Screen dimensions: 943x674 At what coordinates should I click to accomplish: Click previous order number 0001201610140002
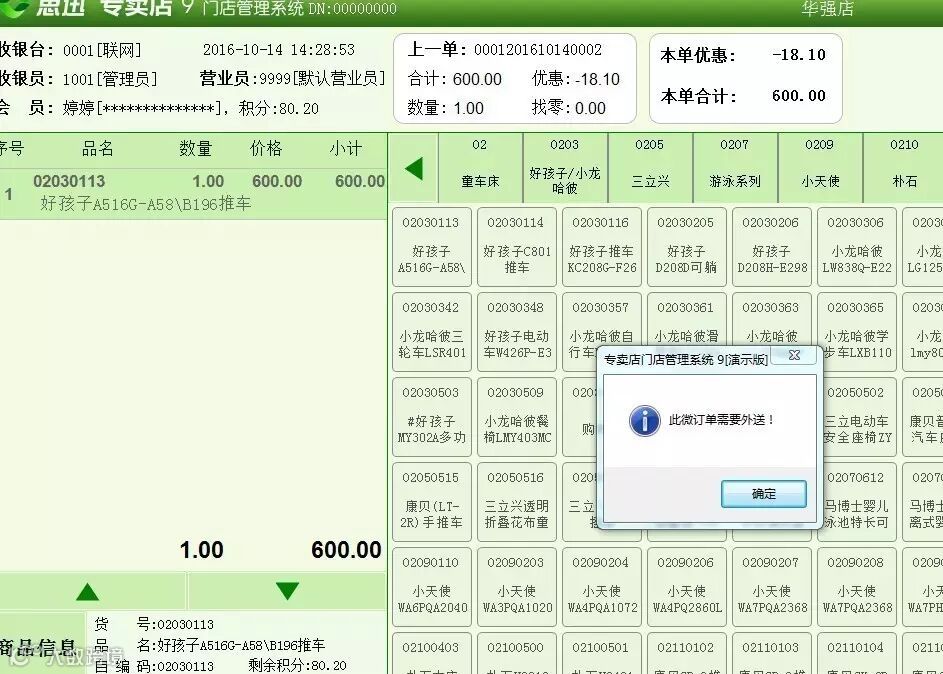[538, 49]
